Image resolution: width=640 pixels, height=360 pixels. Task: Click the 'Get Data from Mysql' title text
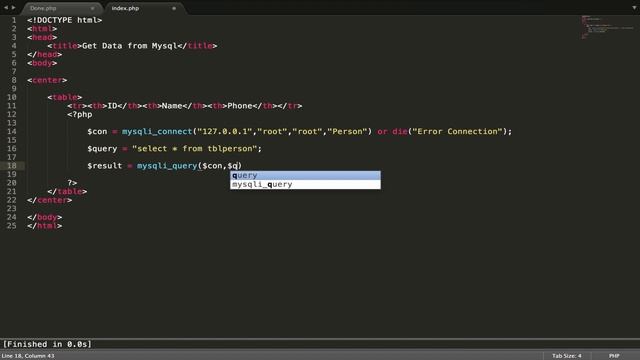point(129,46)
